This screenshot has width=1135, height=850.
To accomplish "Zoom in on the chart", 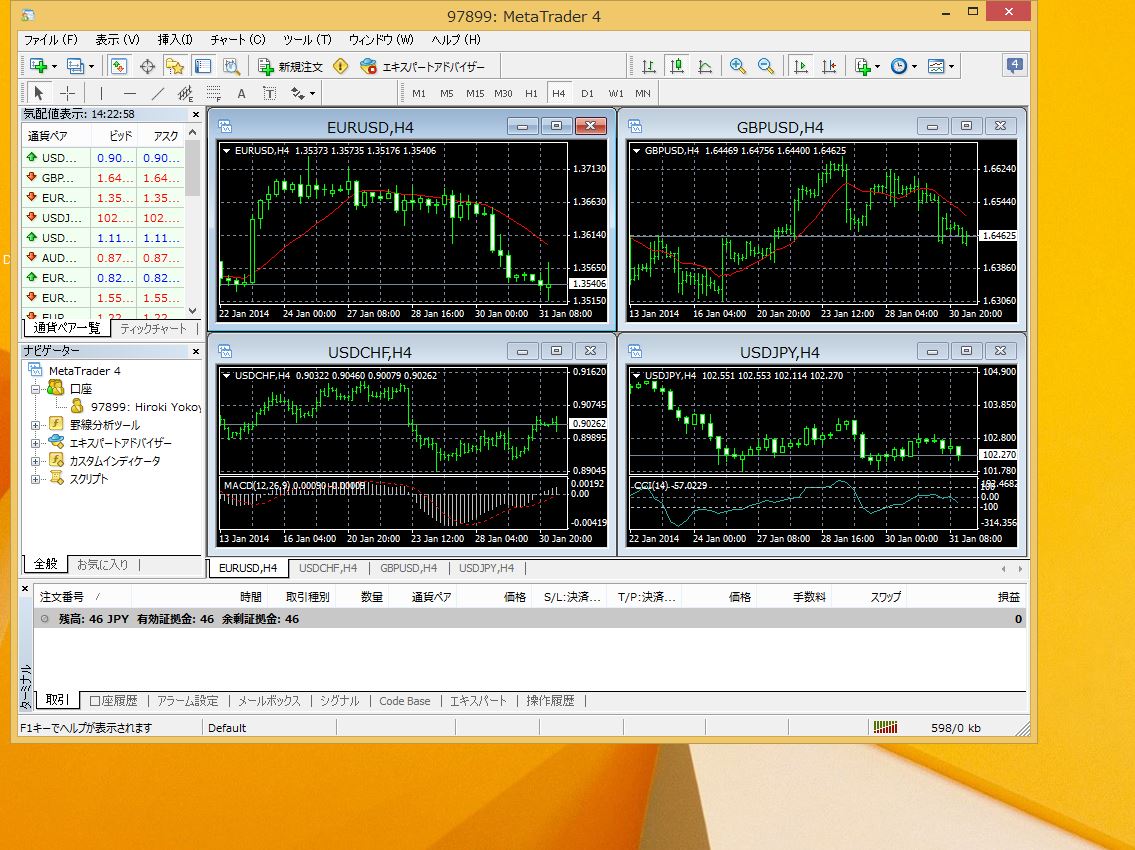I will coord(738,67).
